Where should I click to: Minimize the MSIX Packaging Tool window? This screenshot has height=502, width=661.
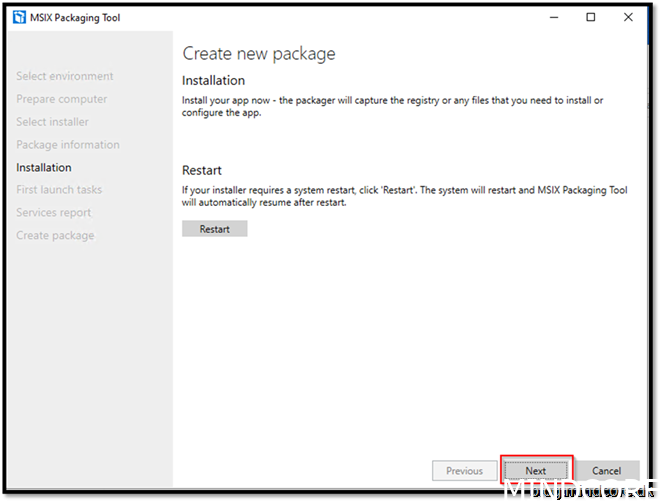(x=554, y=17)
